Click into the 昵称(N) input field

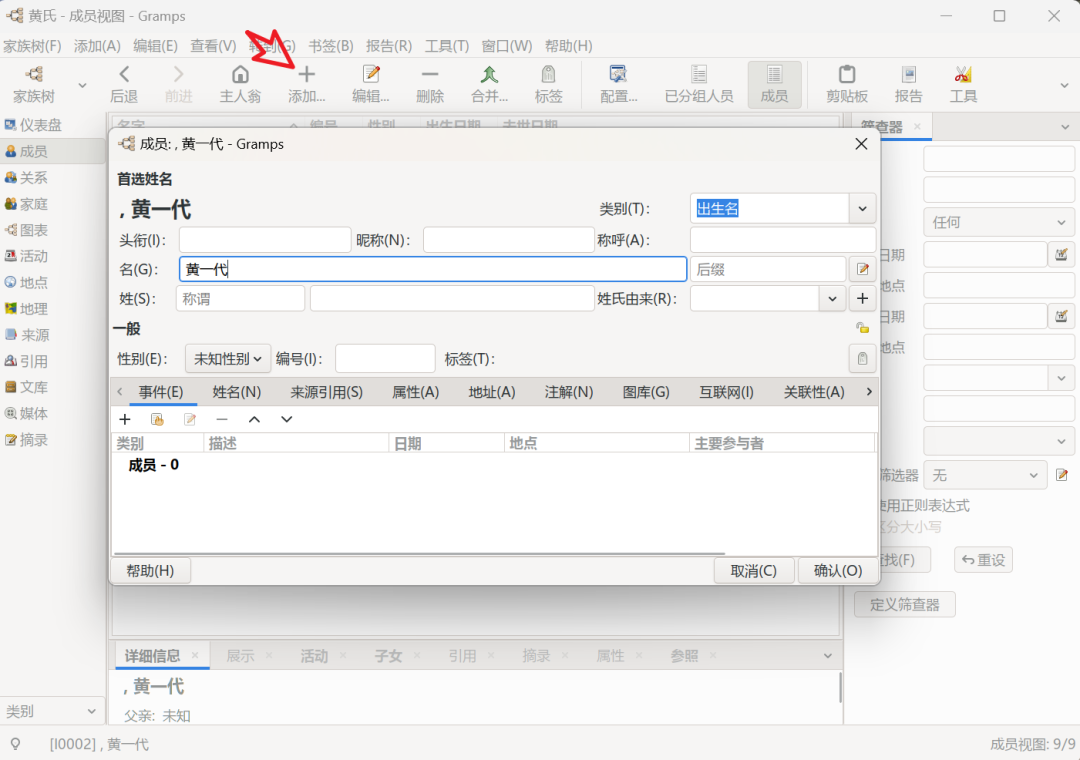click(x=508, y=240)
